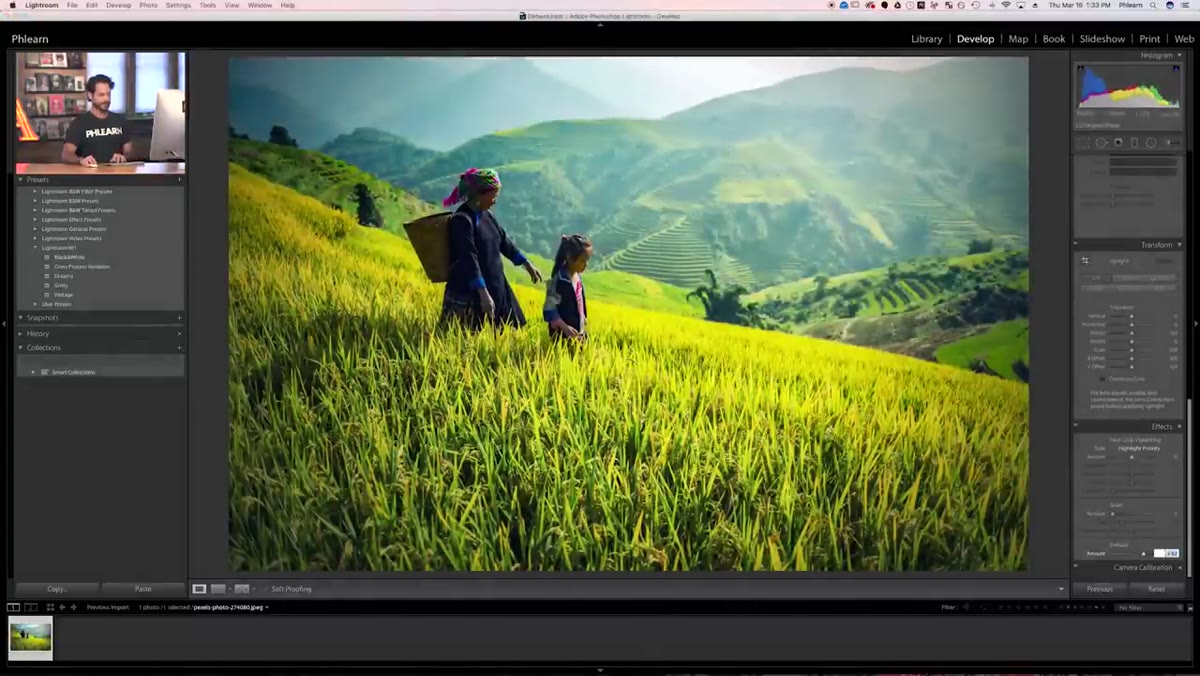
Task: Click the Dehaze Amount value field
Action: coord(1166,553)
